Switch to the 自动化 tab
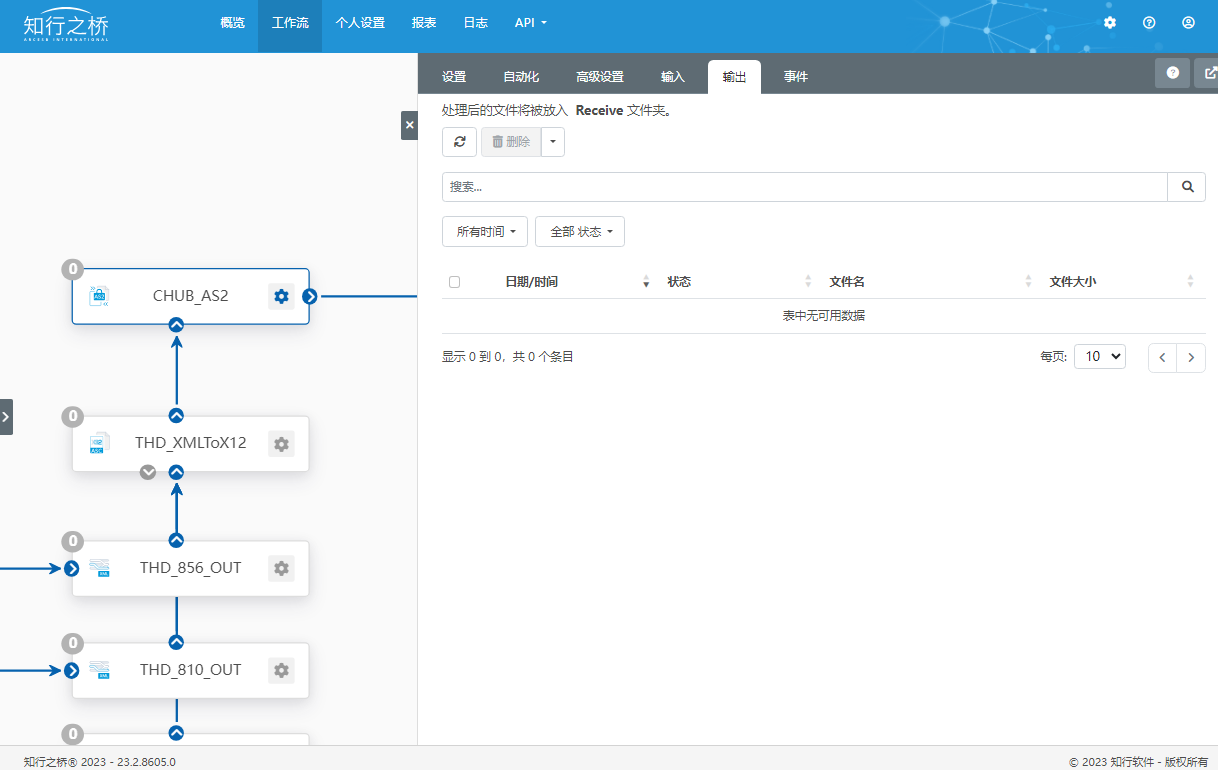 coord(521,77)
